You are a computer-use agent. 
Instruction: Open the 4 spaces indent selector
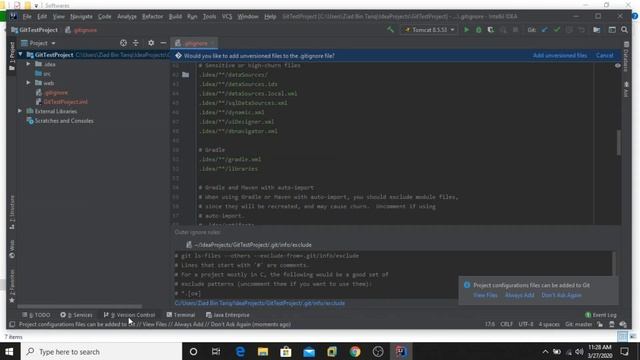pyautogui.click(x=549, y=324)
